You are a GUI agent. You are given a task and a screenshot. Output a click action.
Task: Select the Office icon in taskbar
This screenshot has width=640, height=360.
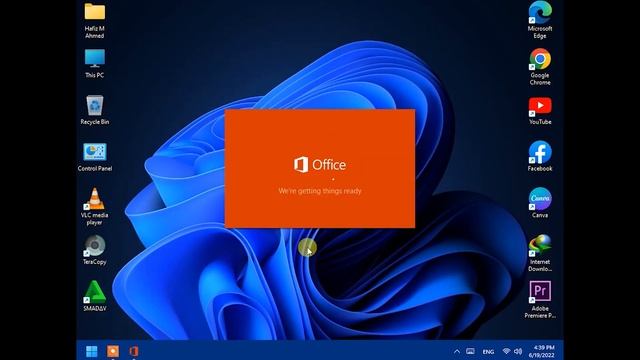click(x=133, y=351)
